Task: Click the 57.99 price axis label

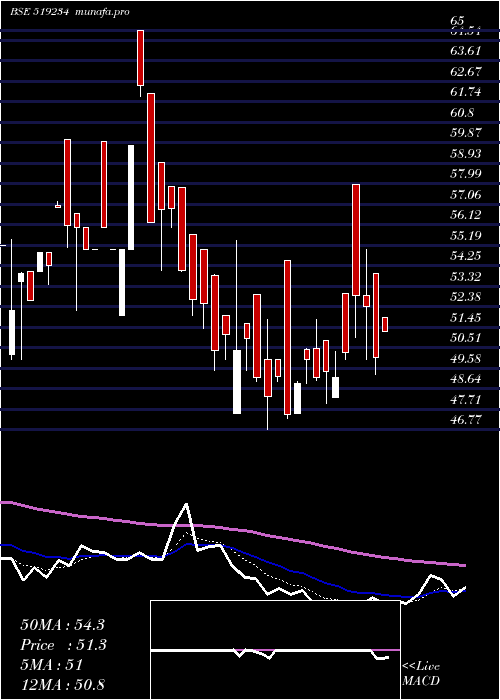Action: [x=466, y=173]
